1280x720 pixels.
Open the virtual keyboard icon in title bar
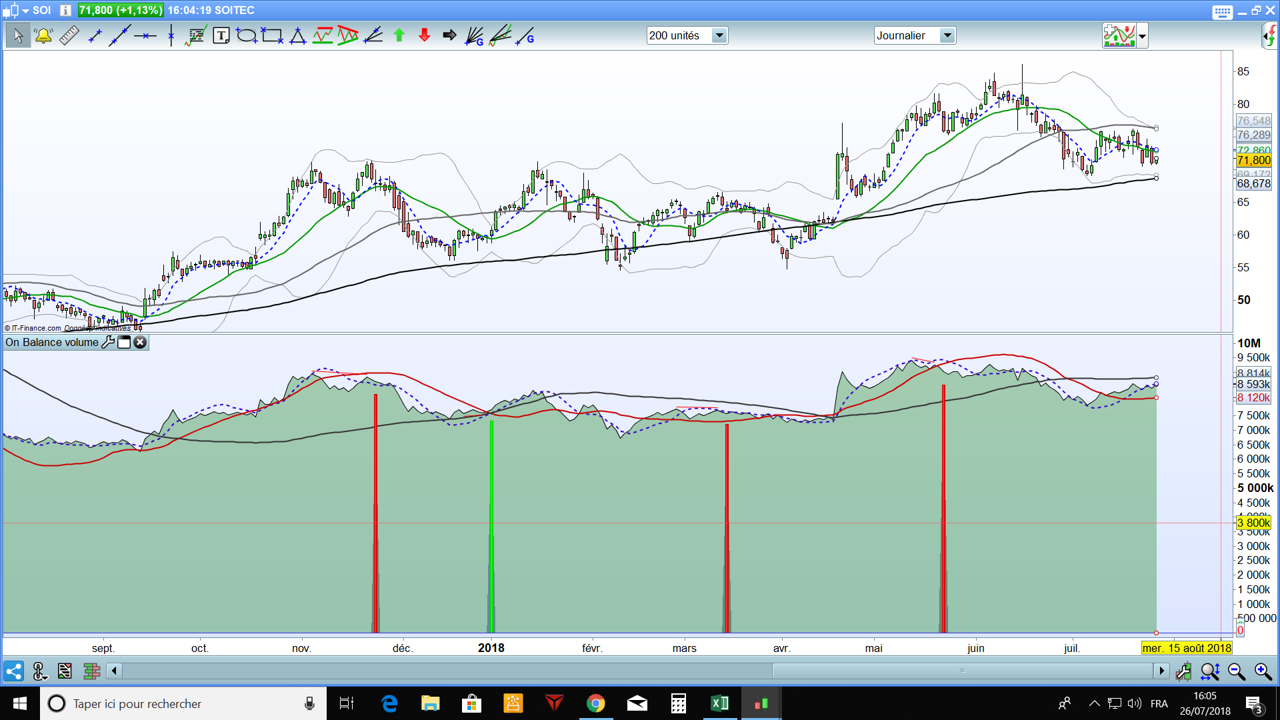[x=1222, y=11]
